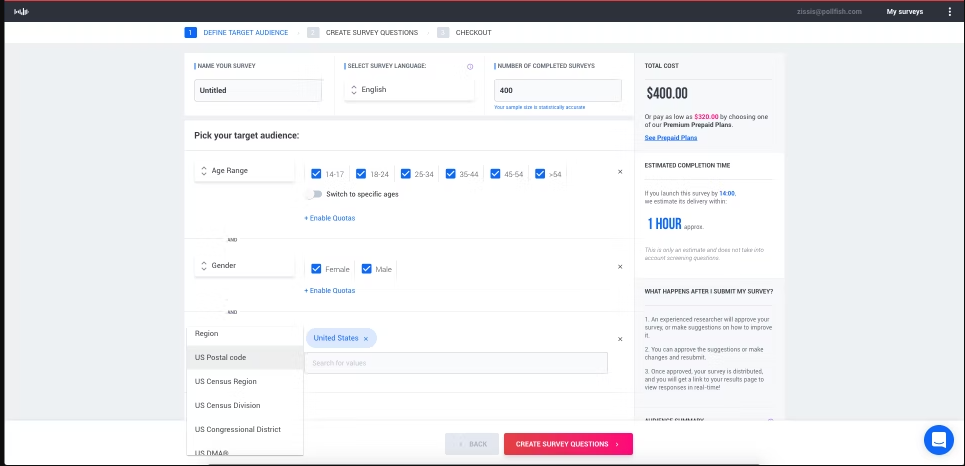Click the survey name field
Image resolution: width=965 pixels, height=466 pixels.
click(x=258, y=90)
